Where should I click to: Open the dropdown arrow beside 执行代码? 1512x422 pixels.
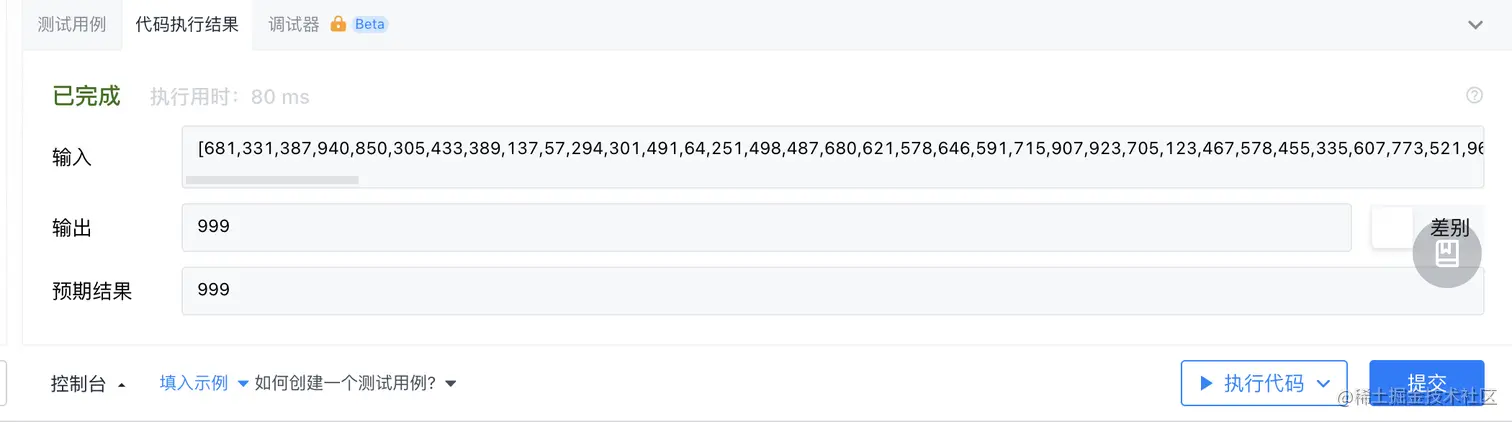(1324, 383)
